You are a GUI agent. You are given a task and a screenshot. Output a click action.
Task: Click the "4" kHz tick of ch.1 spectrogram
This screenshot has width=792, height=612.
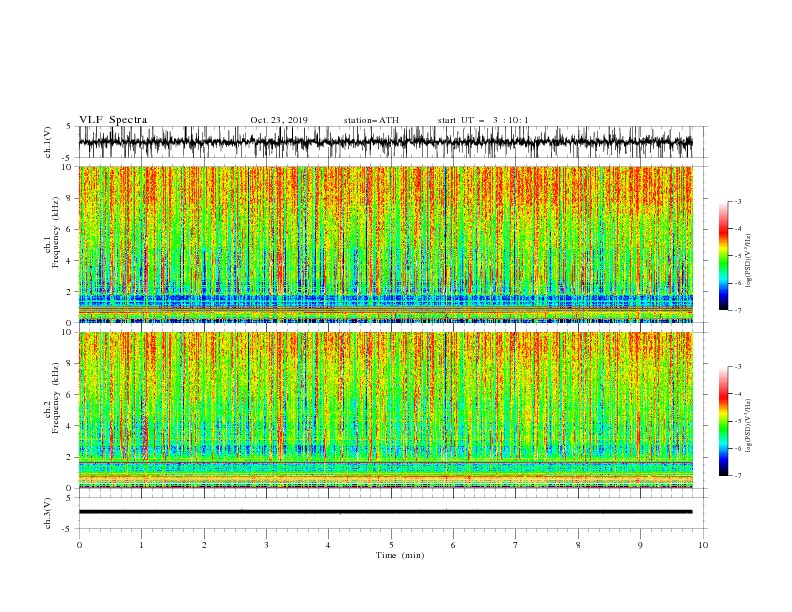(x=70, y=261)
